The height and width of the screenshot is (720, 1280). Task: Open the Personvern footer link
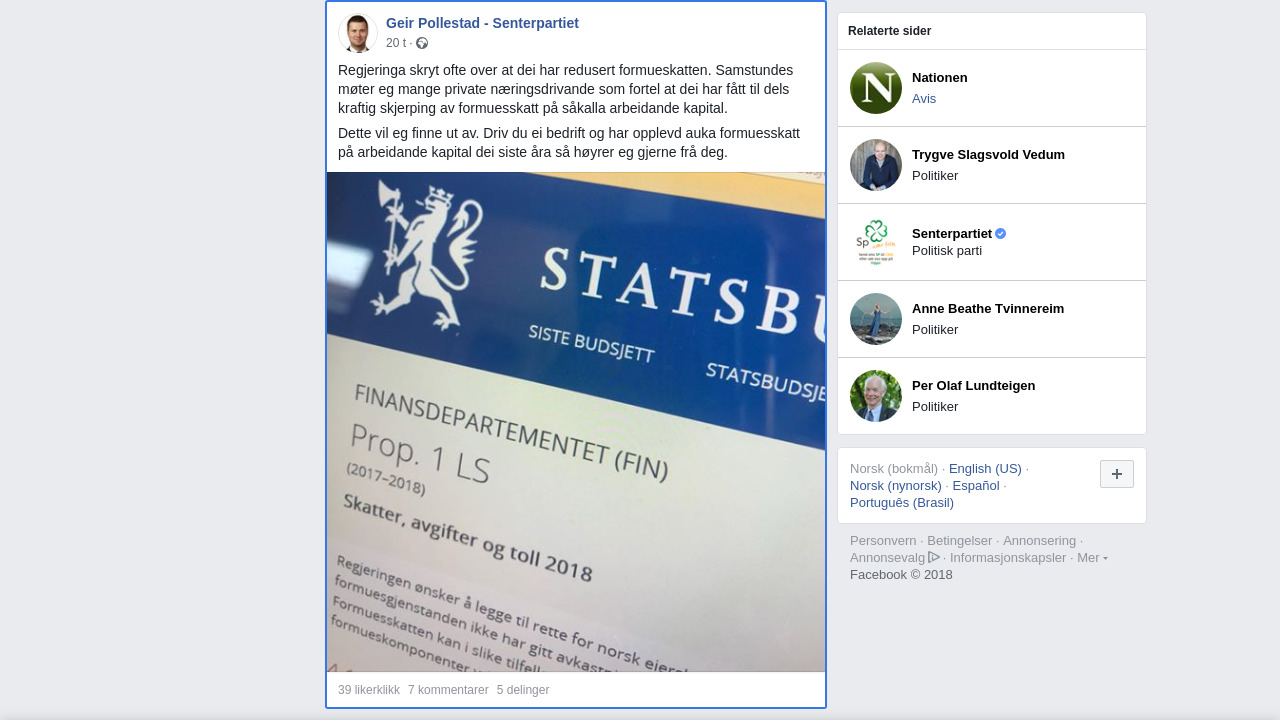coord(883,541)
